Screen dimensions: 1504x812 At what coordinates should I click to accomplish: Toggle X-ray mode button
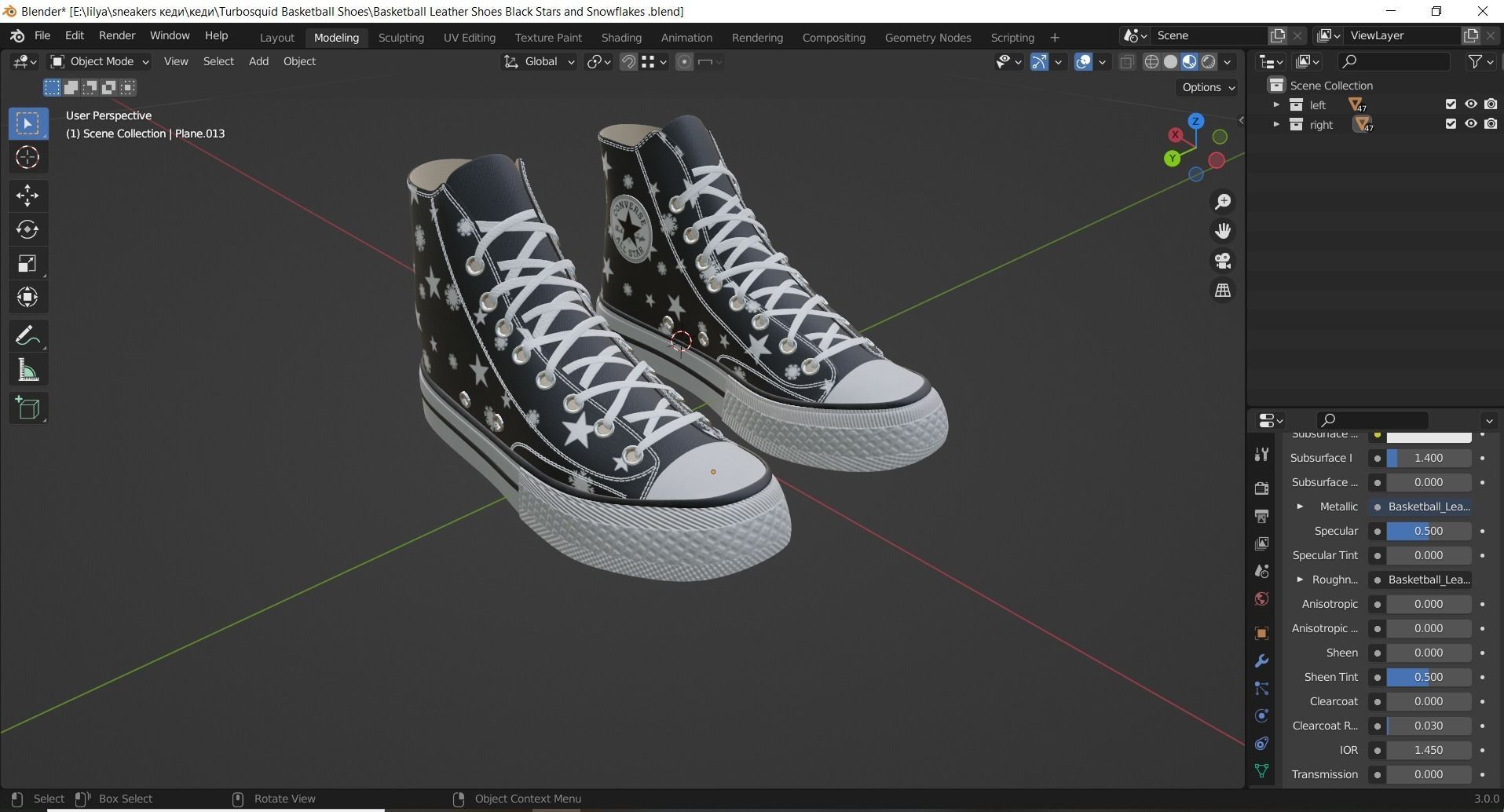(x=1127, y=62)
